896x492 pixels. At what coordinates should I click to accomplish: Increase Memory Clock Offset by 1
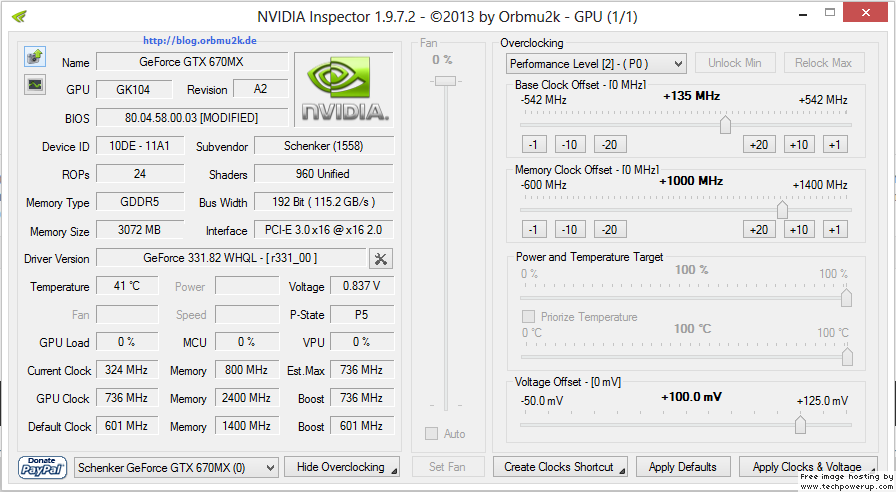(x=835, y=230)
